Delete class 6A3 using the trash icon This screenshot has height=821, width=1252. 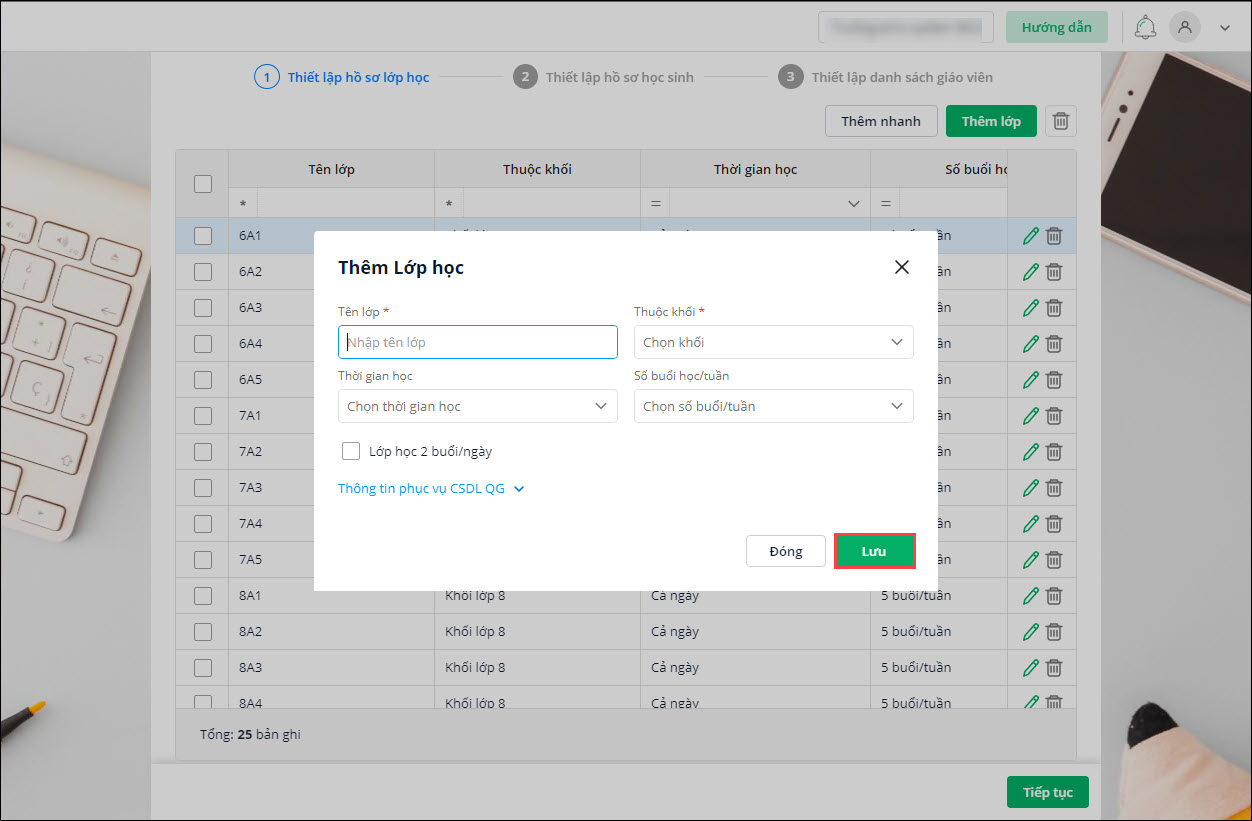[1054, 308]
